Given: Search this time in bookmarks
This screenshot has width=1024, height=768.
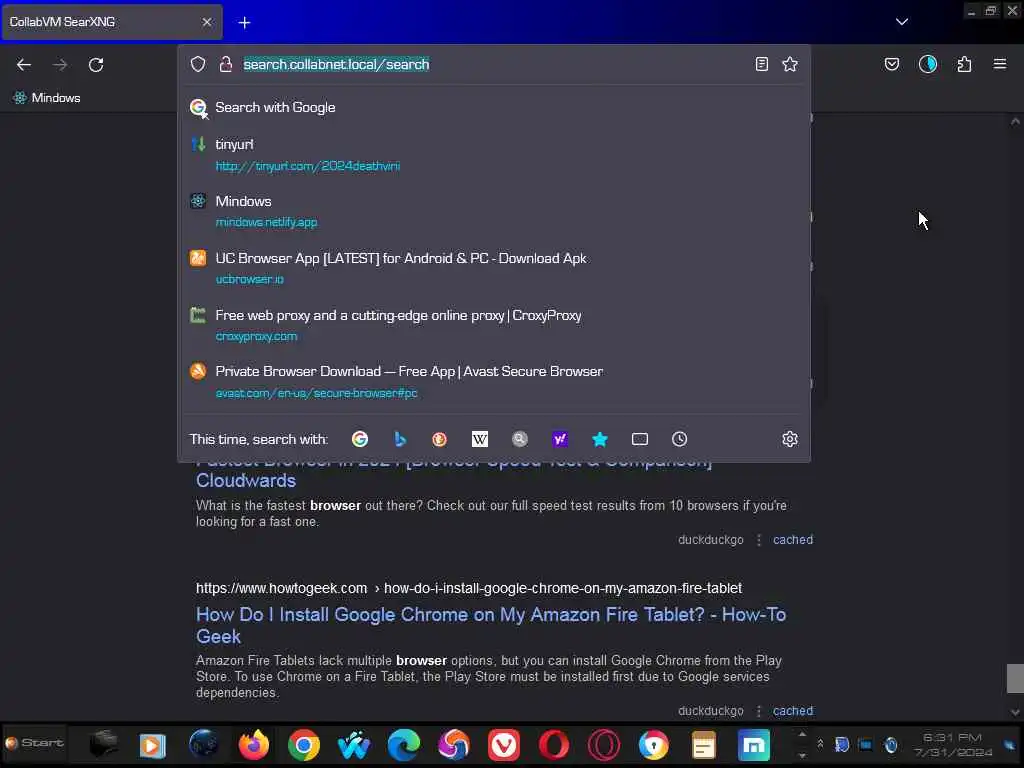Looking at the screenshot, I should pos(600,439).
